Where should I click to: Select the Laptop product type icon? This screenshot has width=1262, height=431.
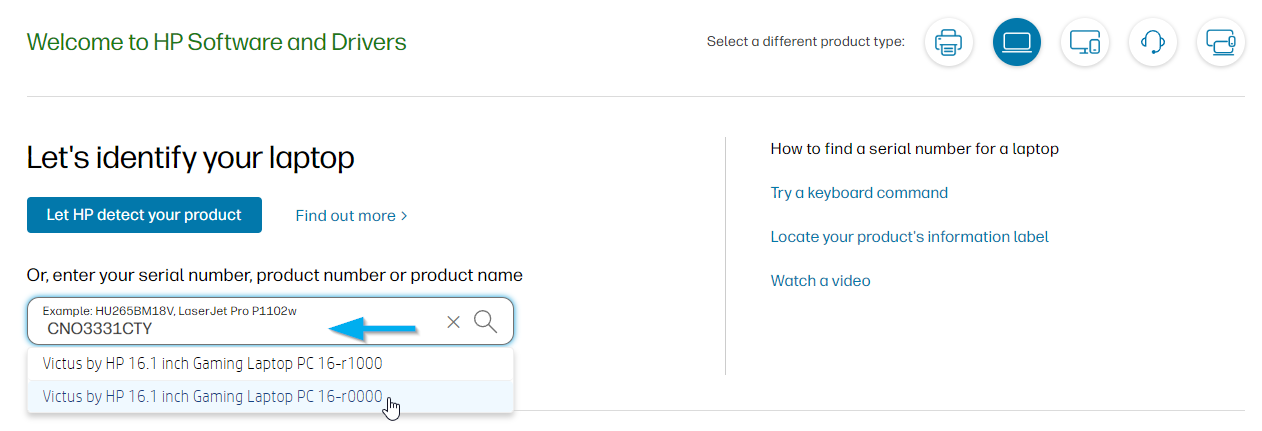tap(1016, 43)
